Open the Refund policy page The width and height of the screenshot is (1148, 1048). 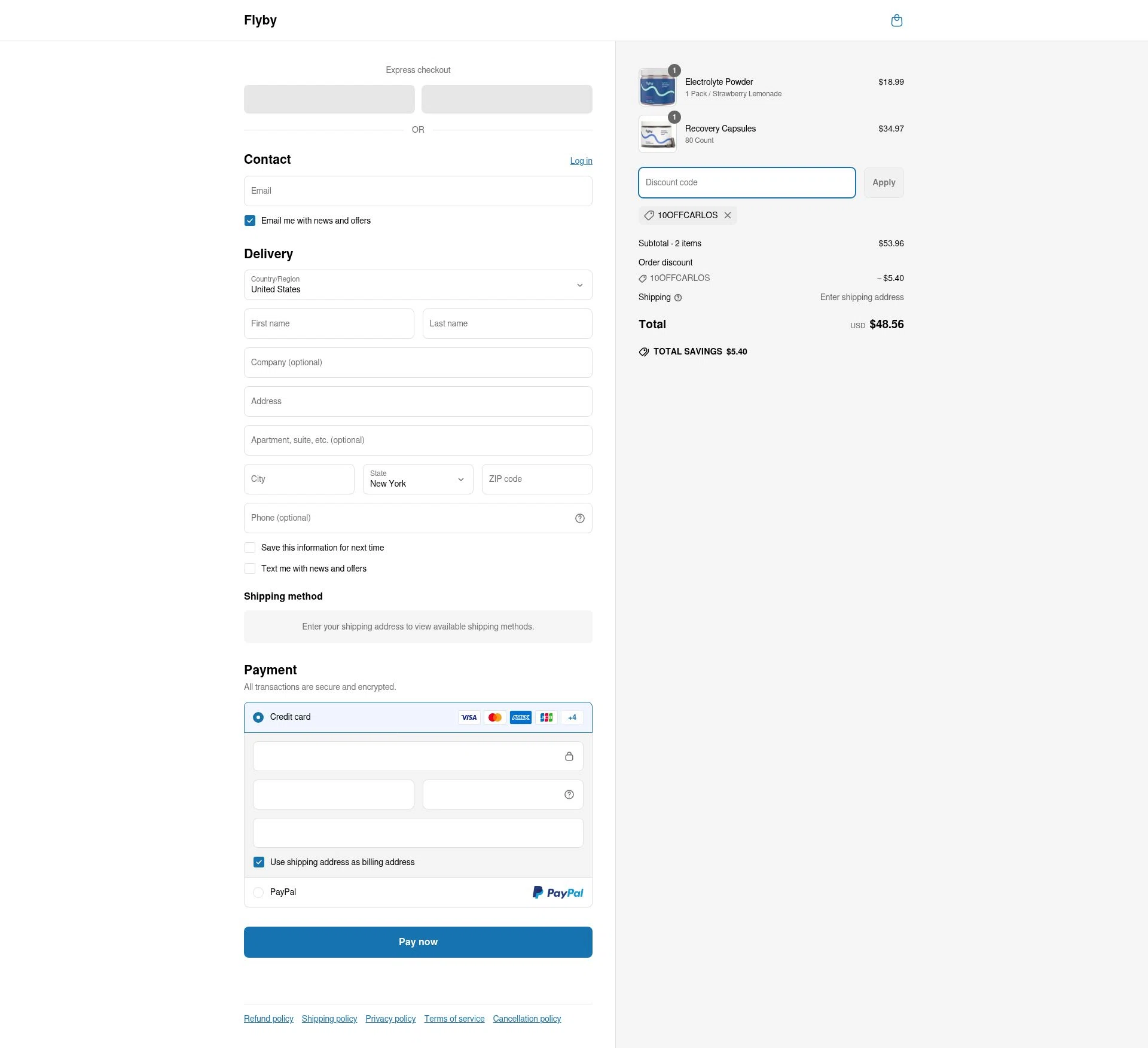click(268, 1018)
